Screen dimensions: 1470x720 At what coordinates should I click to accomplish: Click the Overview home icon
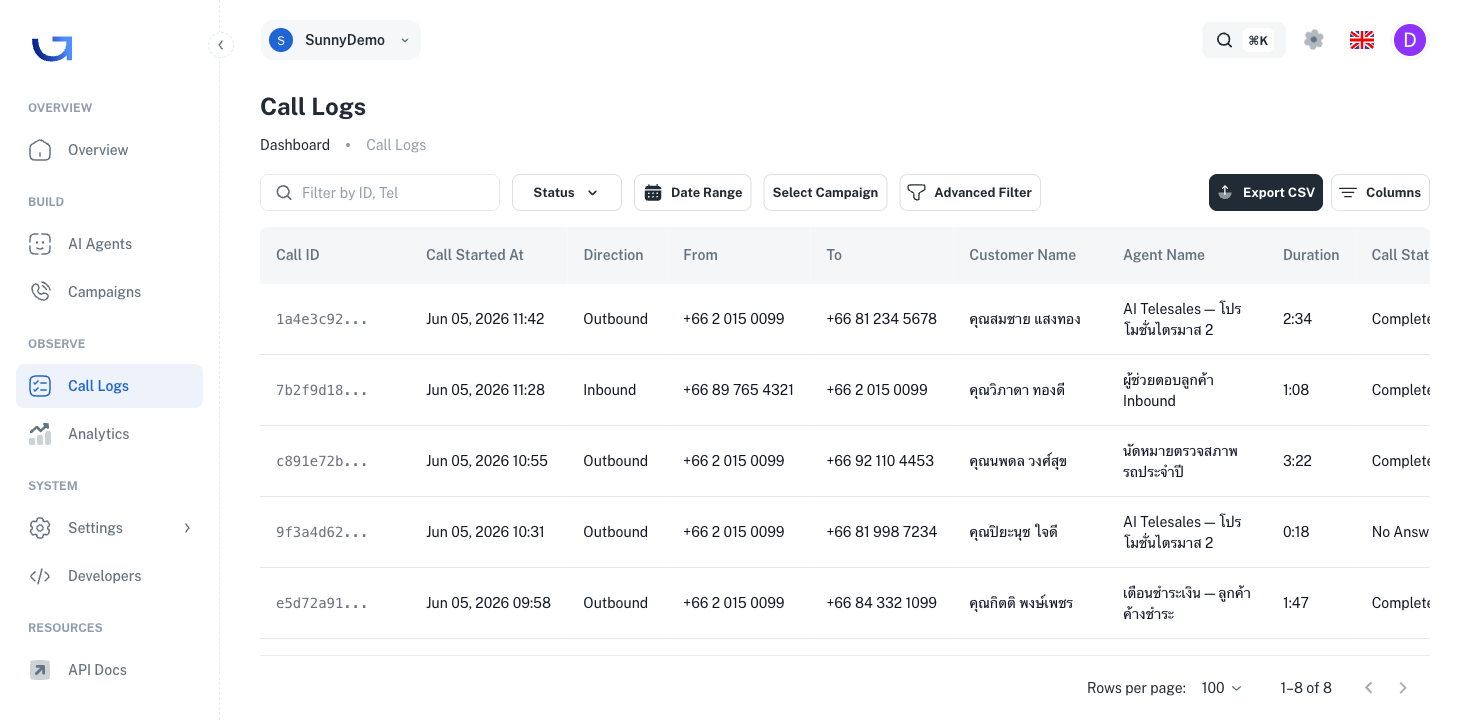coord(40,150)
